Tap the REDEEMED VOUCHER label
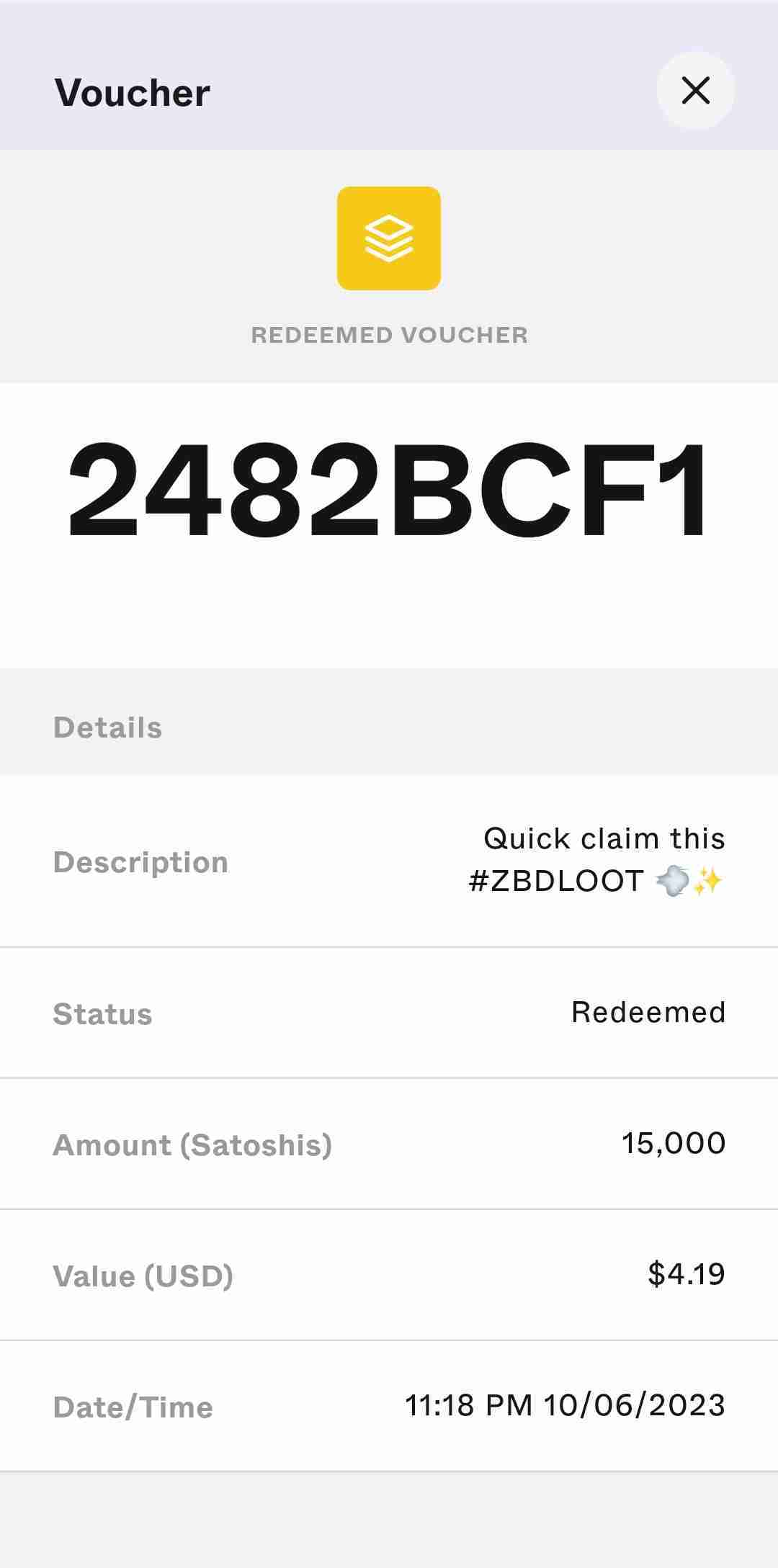The height and width of the screenshot is (1568, 778). pyautogui.click(x=389, y=335)
